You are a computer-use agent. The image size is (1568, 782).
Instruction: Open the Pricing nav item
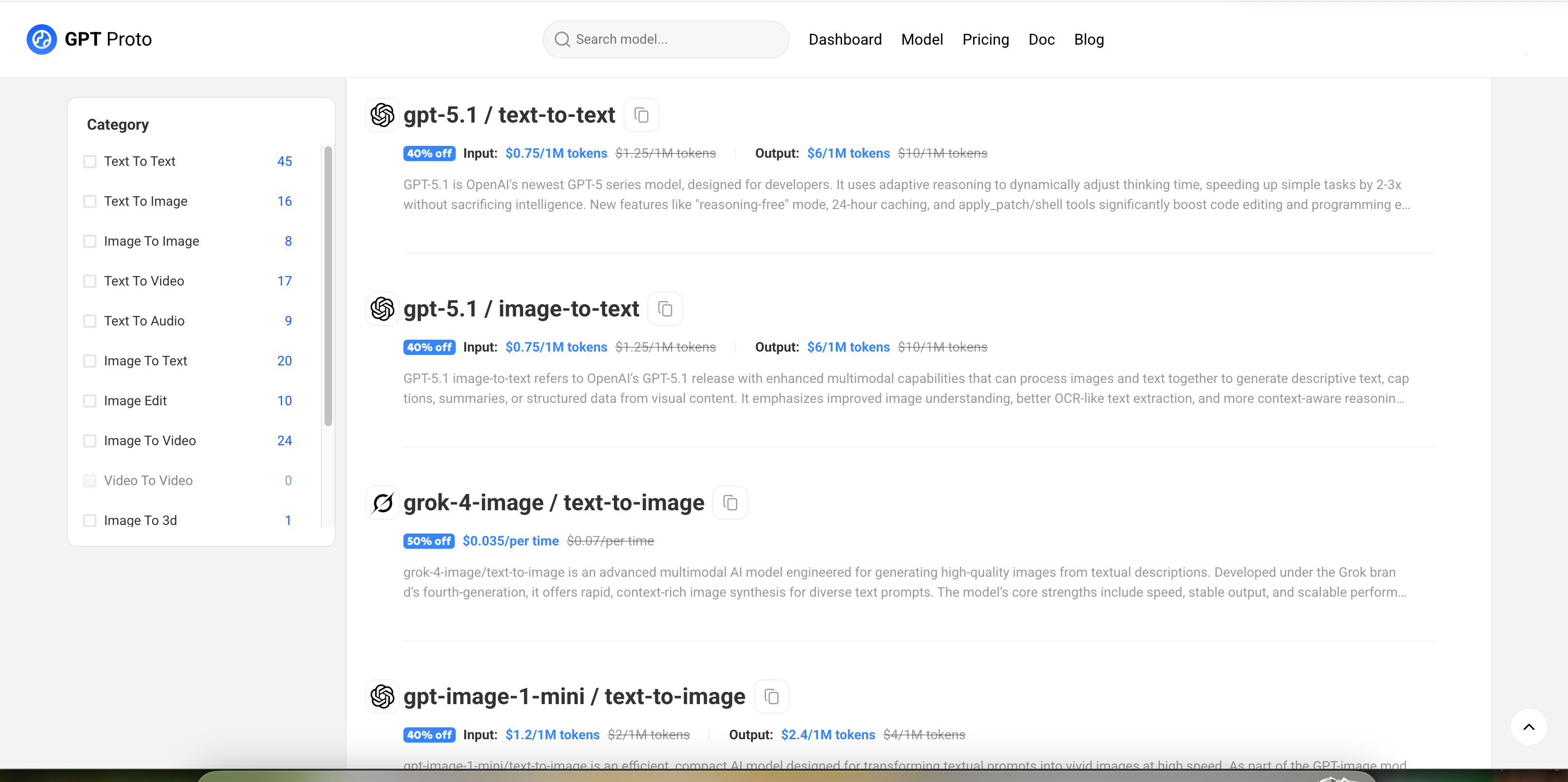coord(985,39)
